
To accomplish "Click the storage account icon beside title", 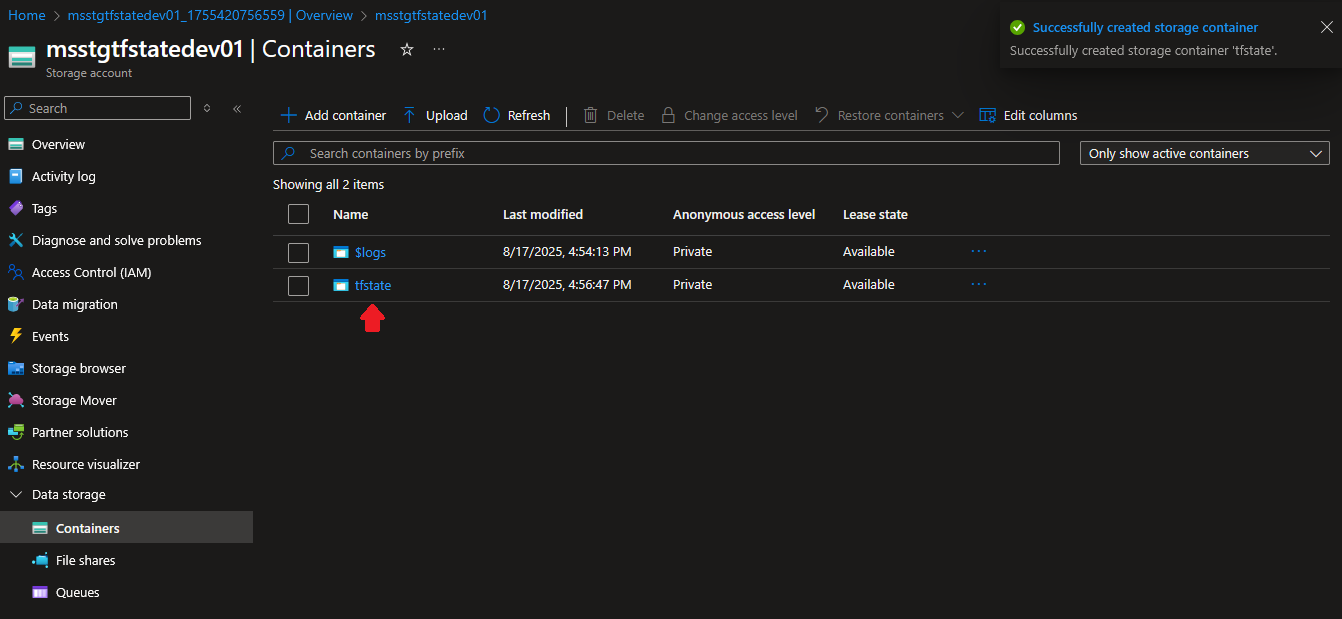I will pyautogui.click(x=22, y=57).
